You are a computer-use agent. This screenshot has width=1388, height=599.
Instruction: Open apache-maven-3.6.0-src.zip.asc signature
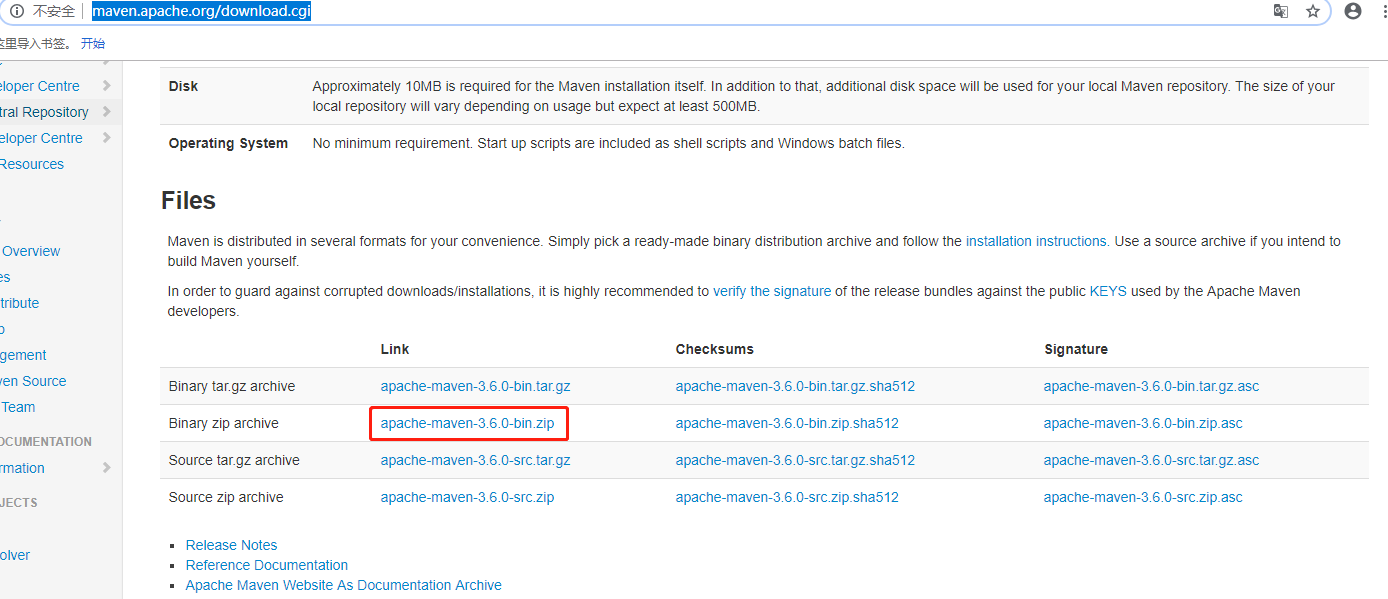pyautogui.click(x=1143, y=497)
